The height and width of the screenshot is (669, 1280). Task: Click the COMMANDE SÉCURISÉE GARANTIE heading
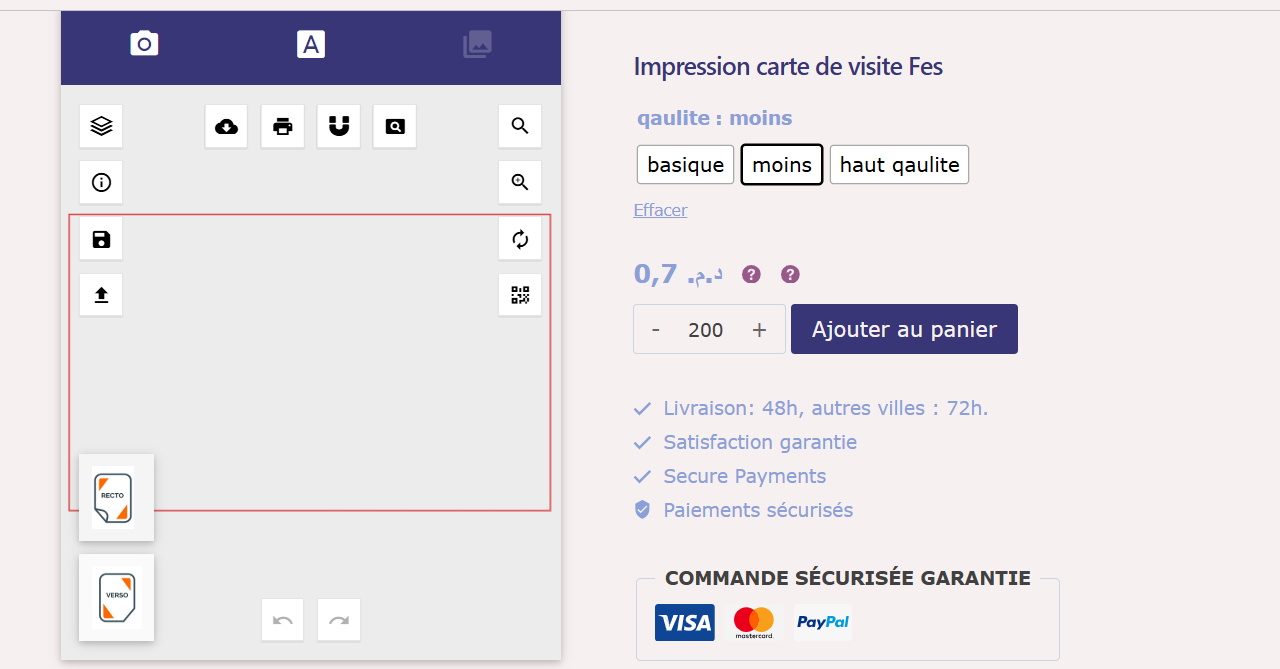tap(848, 578)
